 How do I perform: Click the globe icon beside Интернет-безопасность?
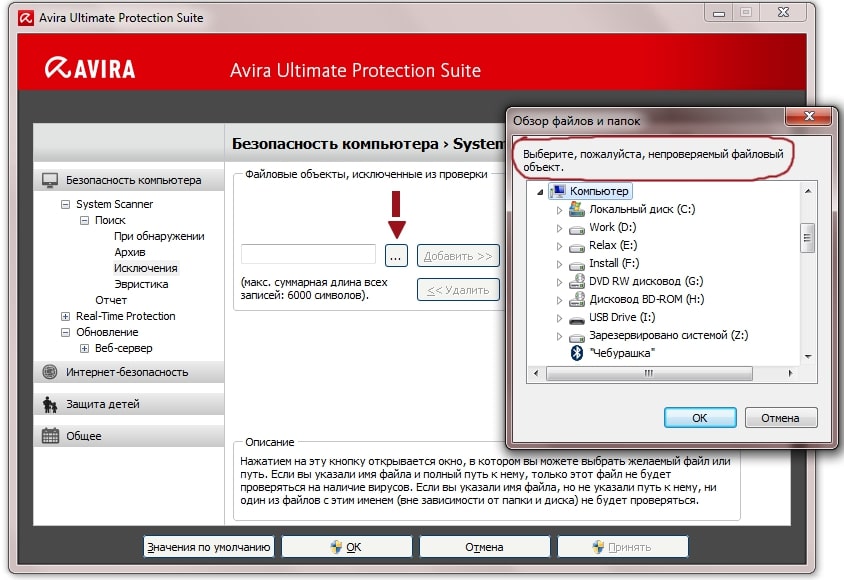pyautogui.click(x=50, y=372)
